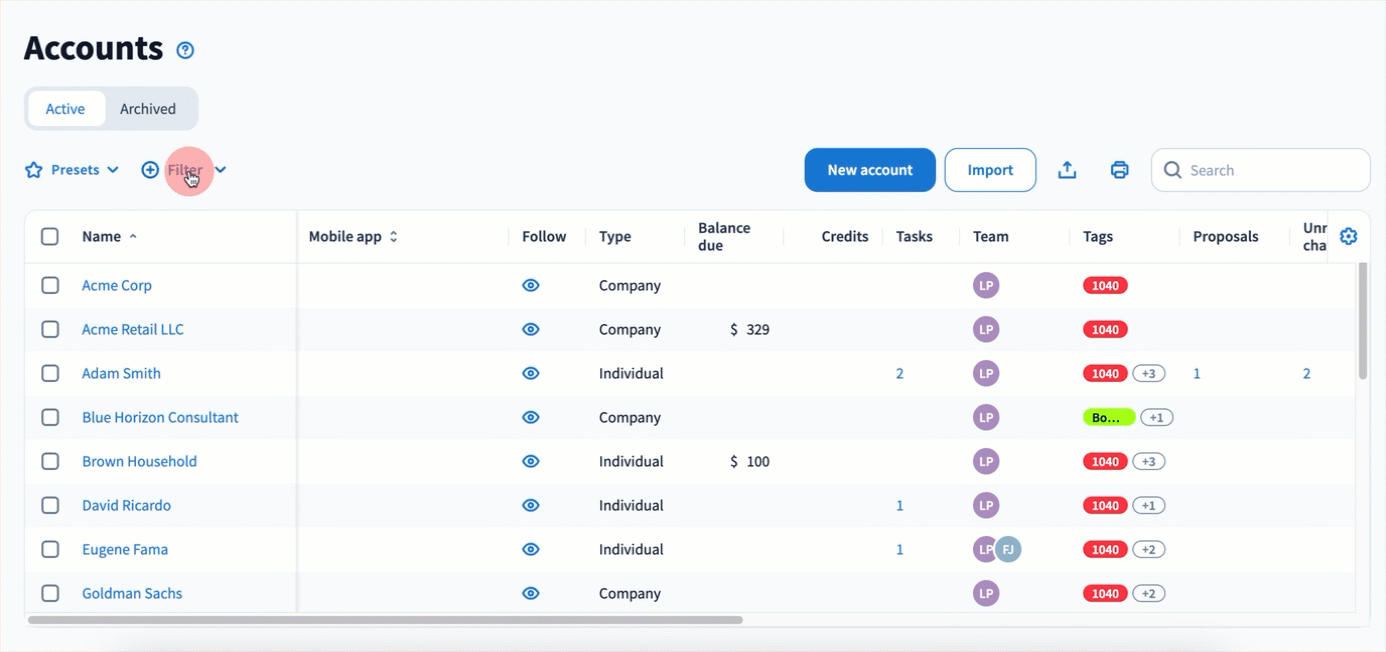Toggle the follow eye for Acme Retail LLC
The image size is (1386, 652).
click(x=531, y=329)
